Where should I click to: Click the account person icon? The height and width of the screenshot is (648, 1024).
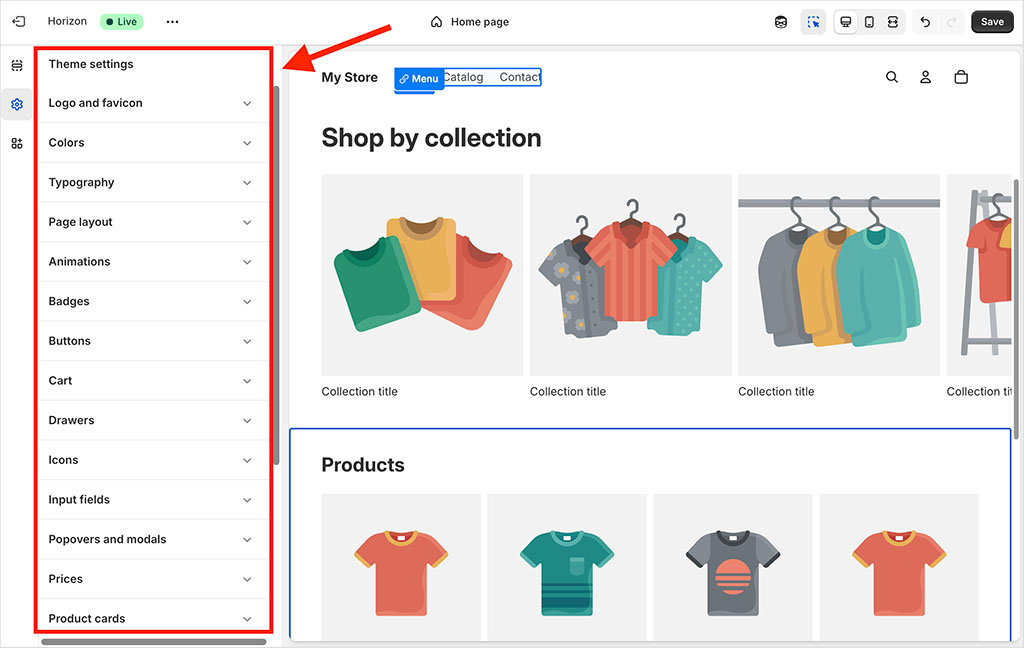click(925, 77)
